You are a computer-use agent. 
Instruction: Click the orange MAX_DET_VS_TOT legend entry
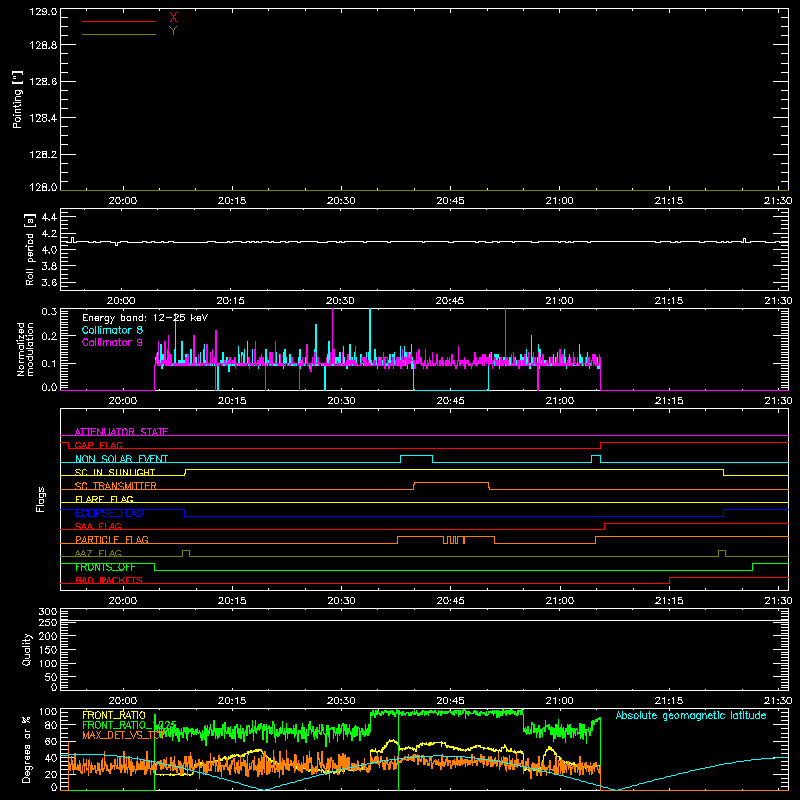pyautogui.click(x=122, y=735)
